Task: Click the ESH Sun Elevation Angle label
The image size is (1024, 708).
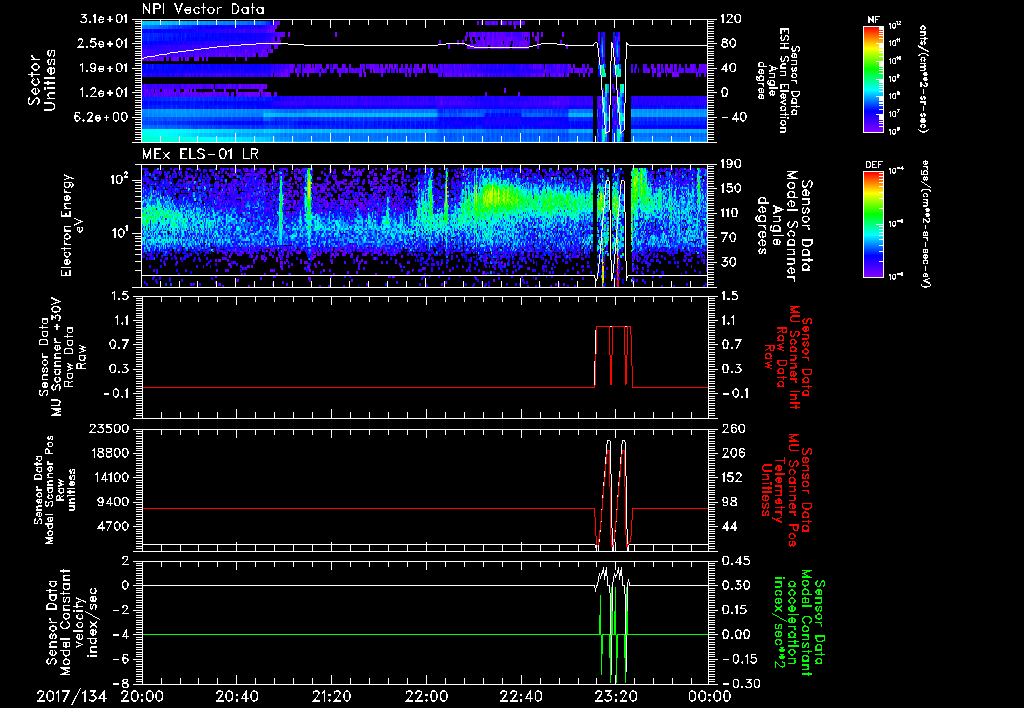Action: [779, 80]
